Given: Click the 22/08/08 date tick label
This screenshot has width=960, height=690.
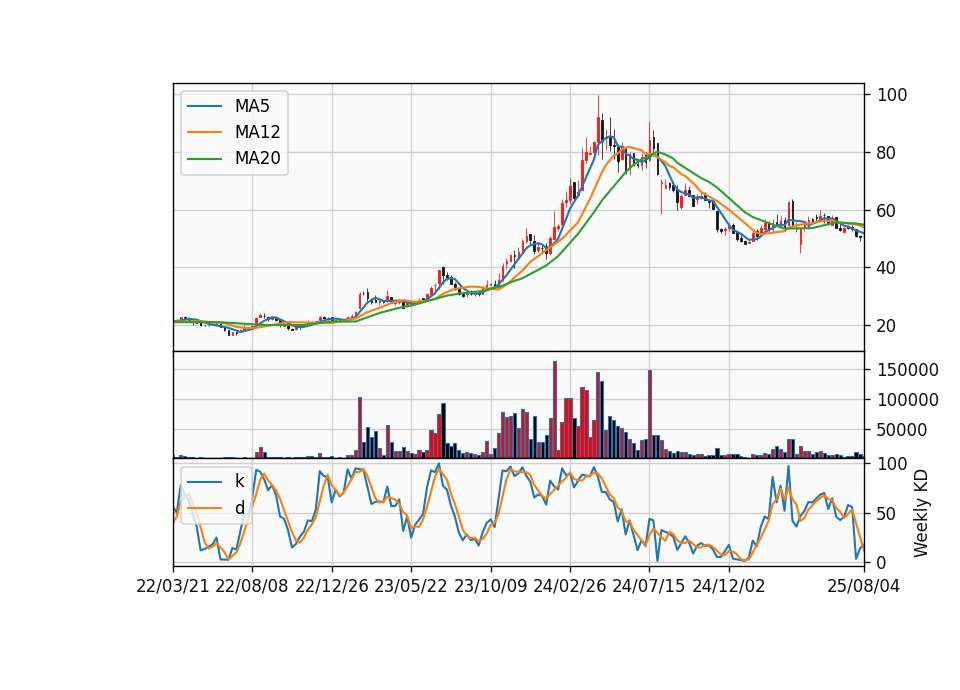Looking at the screenshot, I should click(252, 586).
